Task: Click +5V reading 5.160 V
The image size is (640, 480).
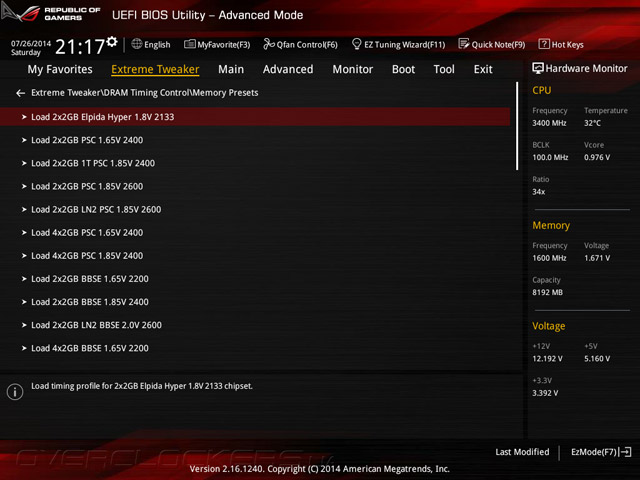Action: 597,358
